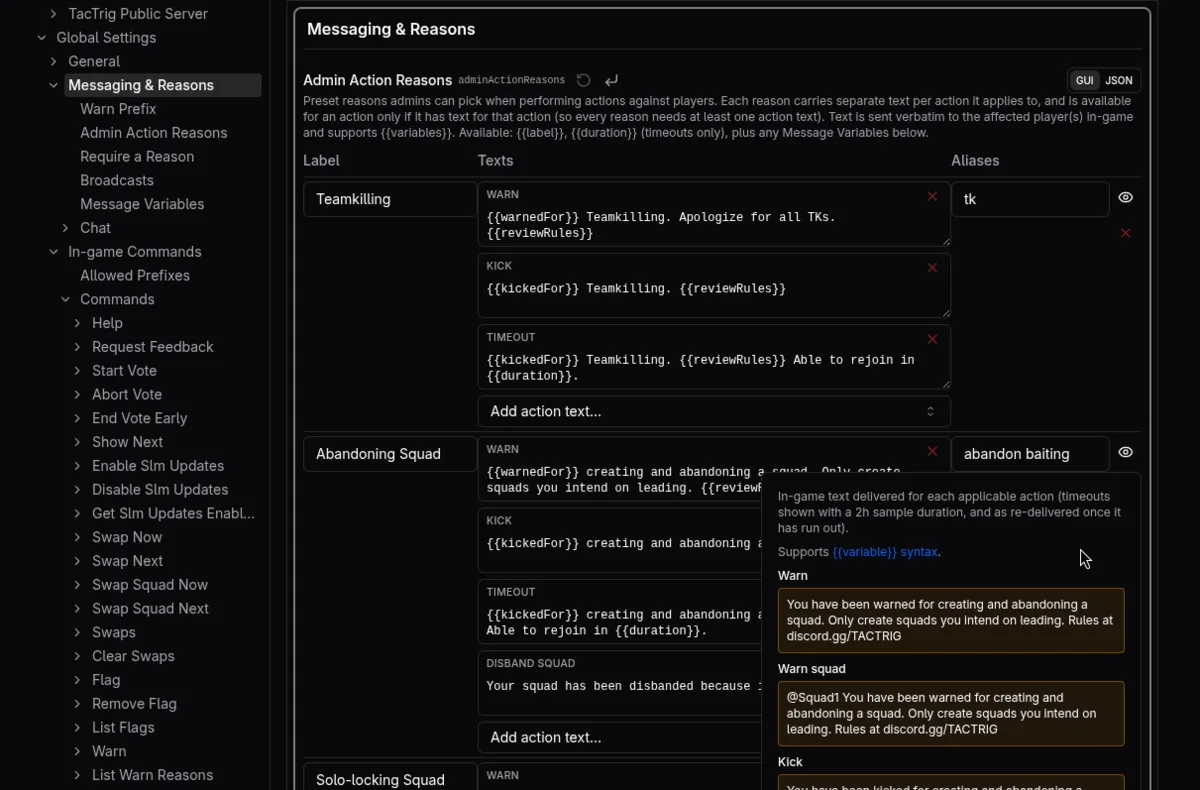Select Enable Slm Updates command
Viewport: 1200px width, 790px height.
click(158, 466)
